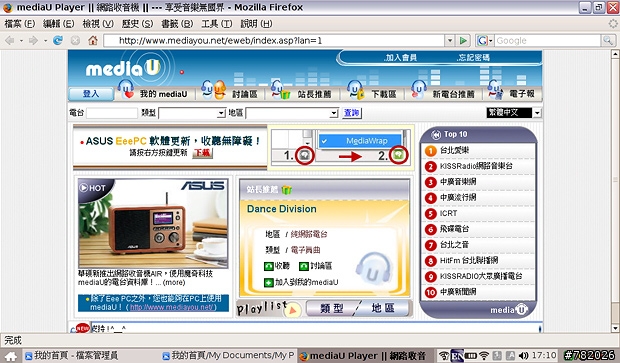The width and height of the screenshot is (620, 363).
Task: Click the EN input language tray icon
Action: click(x=457, y=355)
